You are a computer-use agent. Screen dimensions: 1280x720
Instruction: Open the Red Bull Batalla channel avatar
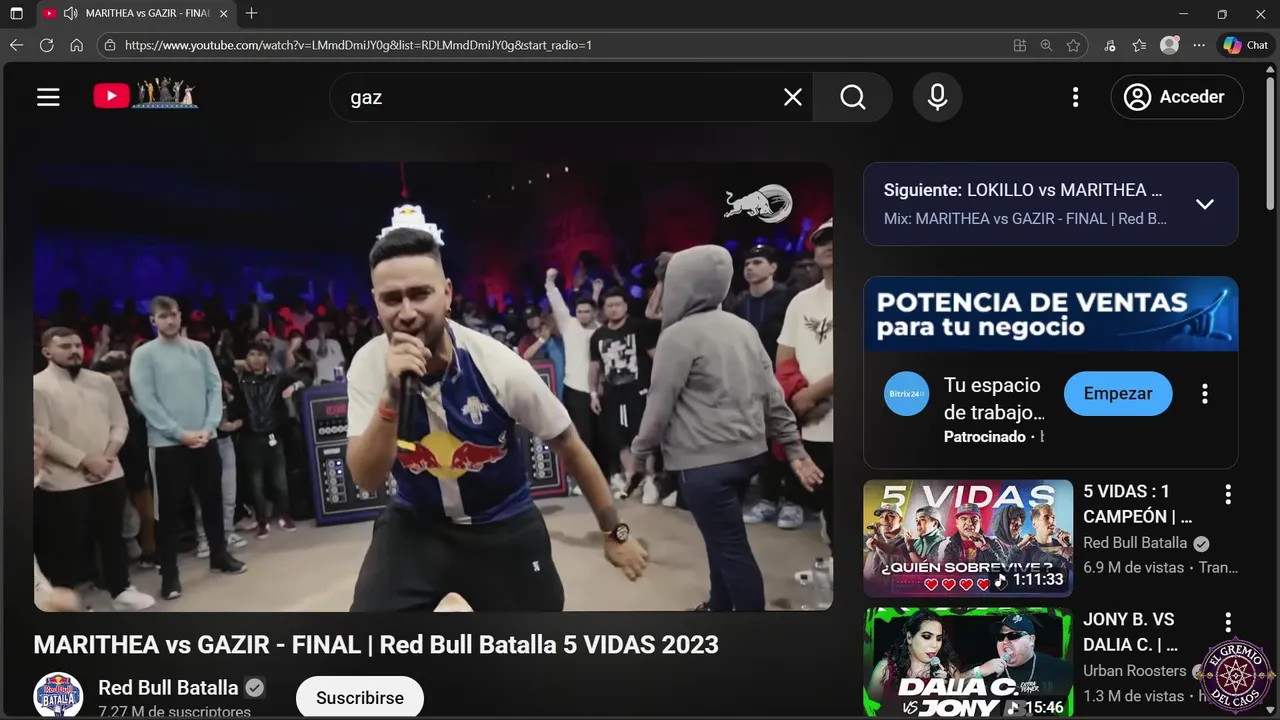click(58, 695)
